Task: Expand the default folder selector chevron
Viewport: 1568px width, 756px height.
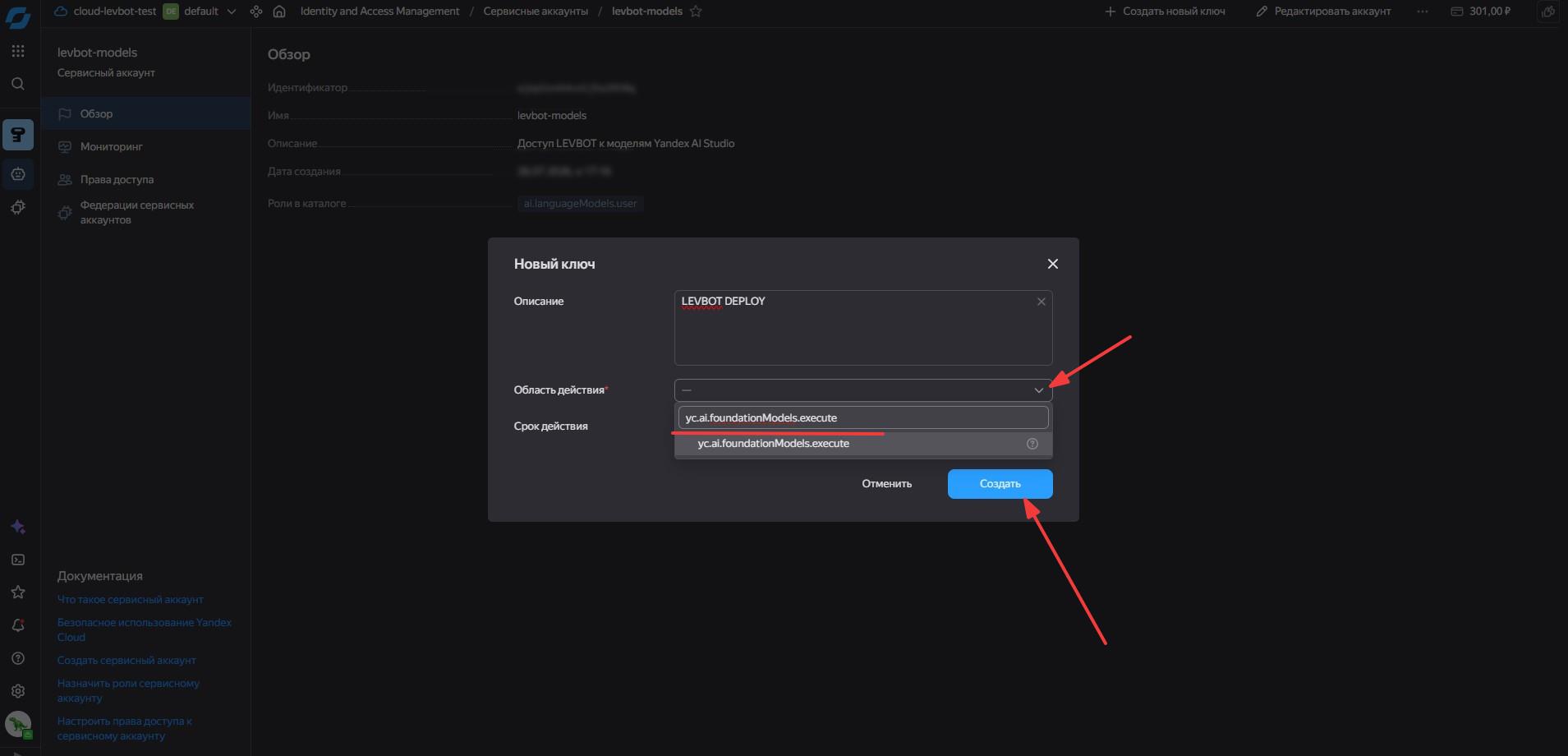Action: pos(232,12)
